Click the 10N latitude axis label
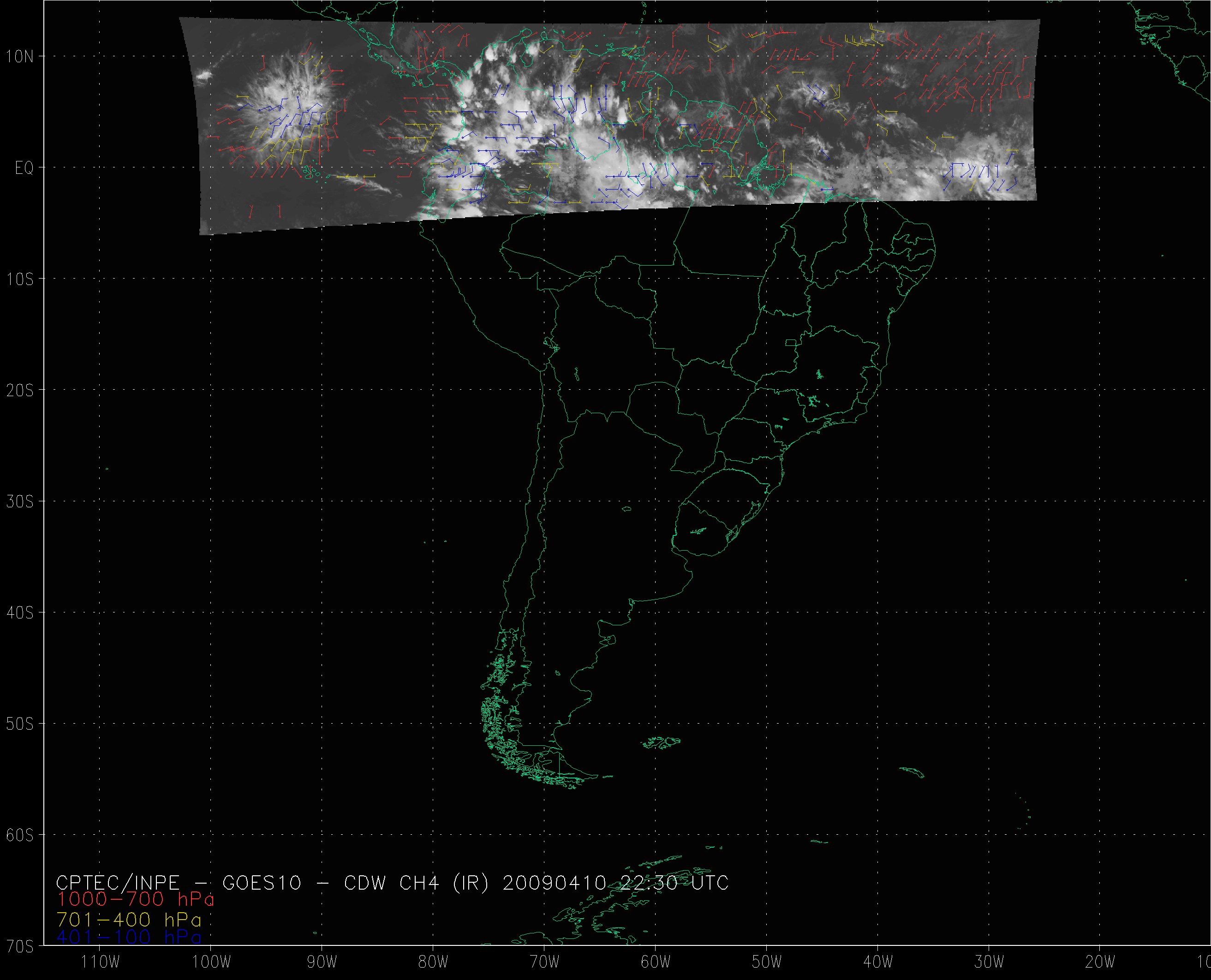The height and width of the screenshot is (980, 1211). (20, 56)
